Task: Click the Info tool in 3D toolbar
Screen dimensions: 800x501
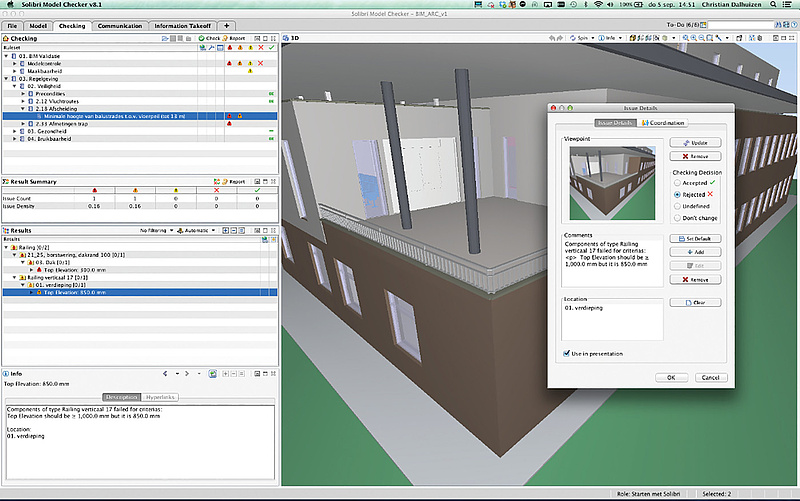Action: click(607, 38)
